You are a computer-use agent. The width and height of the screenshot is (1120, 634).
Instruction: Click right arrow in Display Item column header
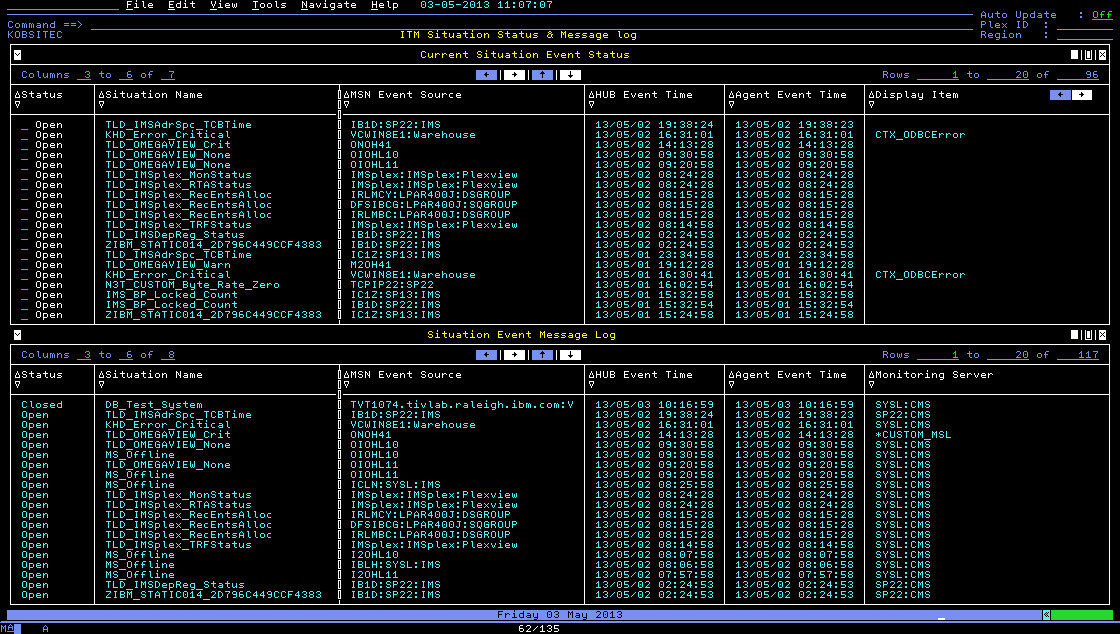click(x=1081, y=95)
